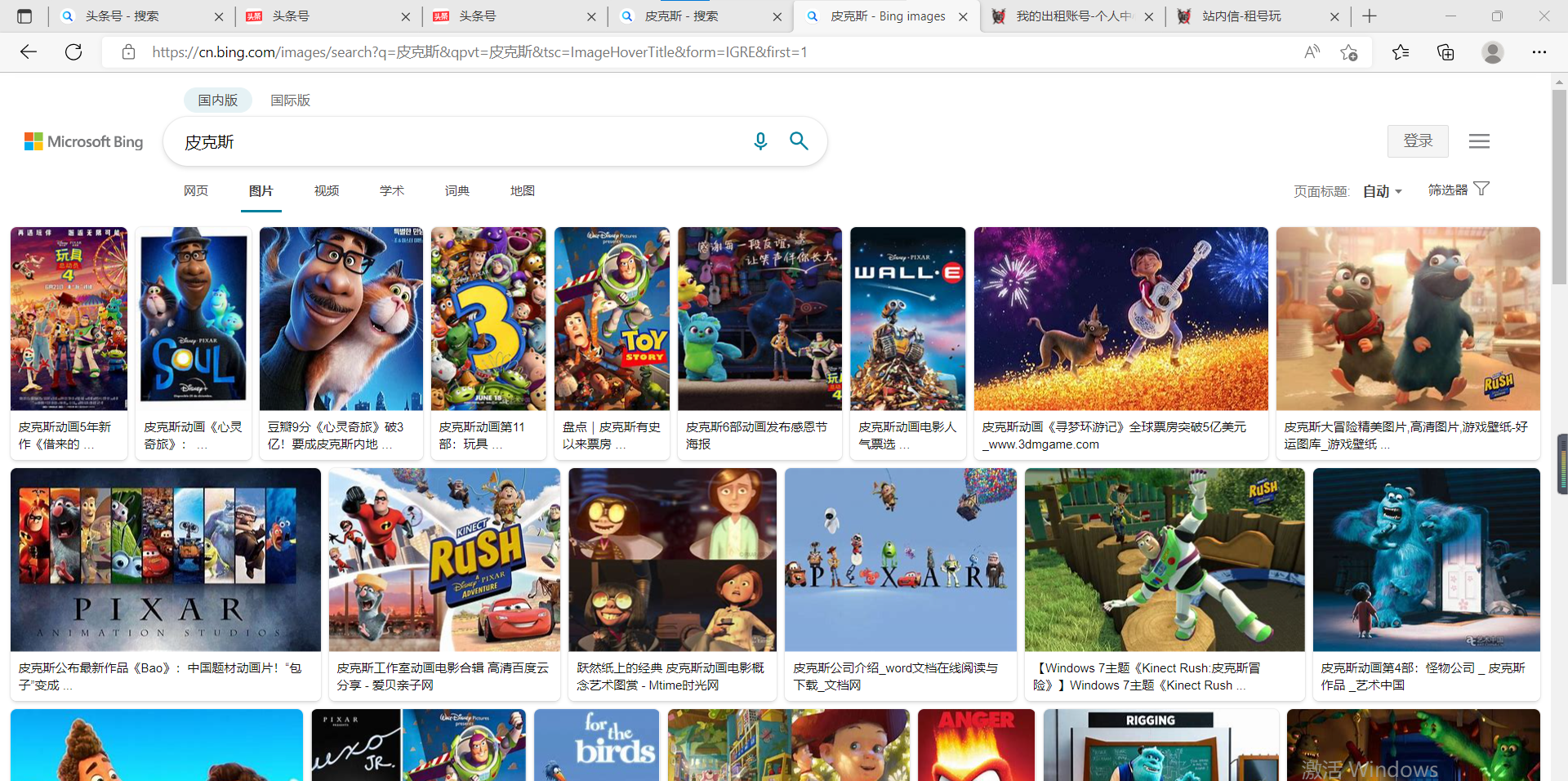The height and width of the screenshot is (781, 1568).
Task: Click the browser address bar URL
Action: coord(479,52)
